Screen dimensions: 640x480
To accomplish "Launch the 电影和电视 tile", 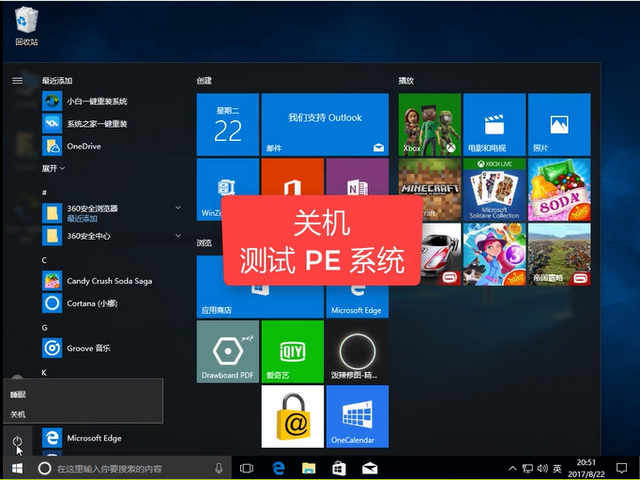I will pos(492,124).
